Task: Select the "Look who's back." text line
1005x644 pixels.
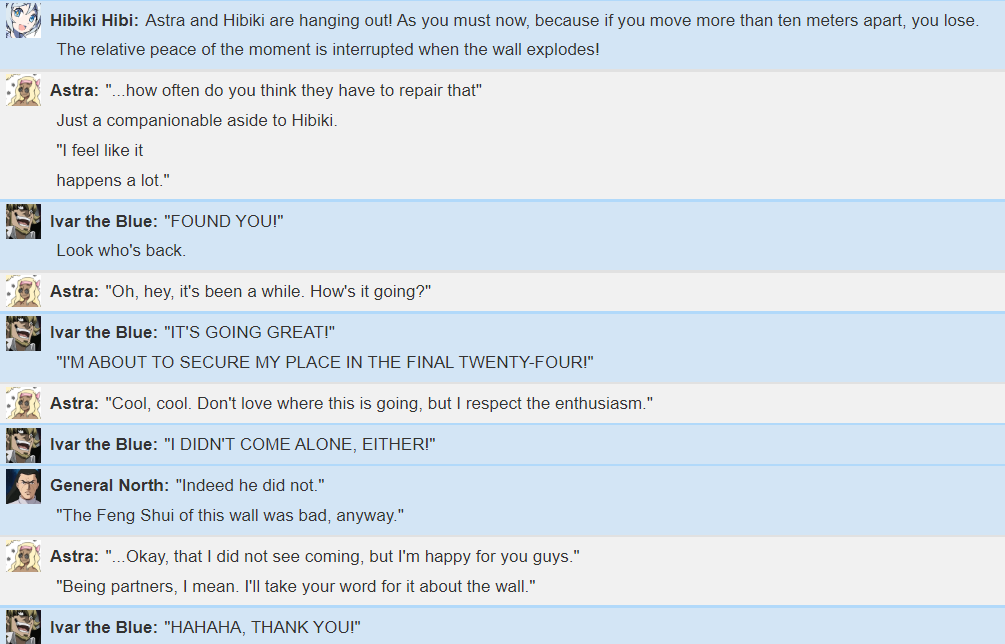Action: pyautogui.click(x=121, y=251)
